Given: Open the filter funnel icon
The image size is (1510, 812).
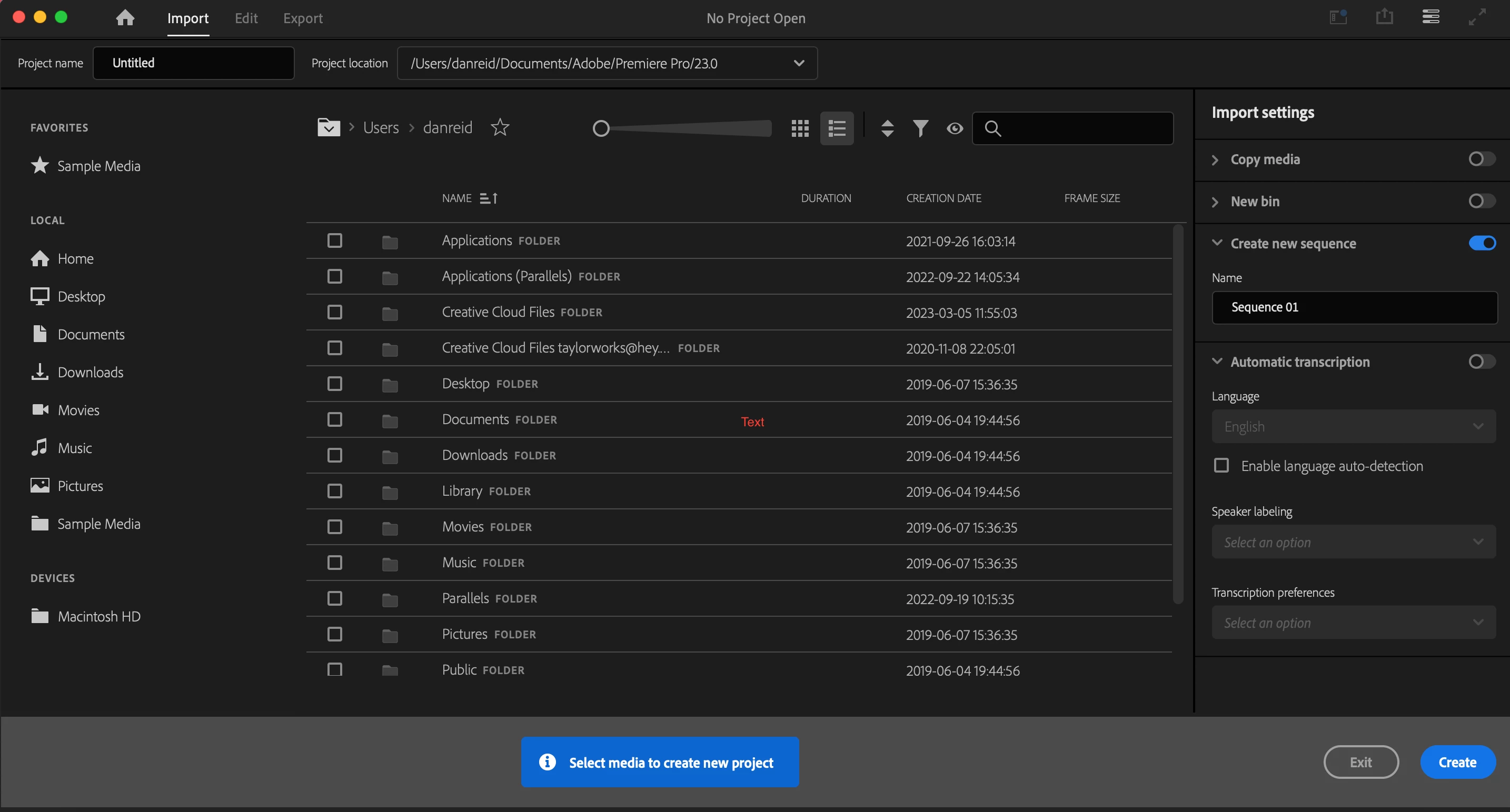Looking at the screenshot, I should pyautogui.click(x=920, y=128).
